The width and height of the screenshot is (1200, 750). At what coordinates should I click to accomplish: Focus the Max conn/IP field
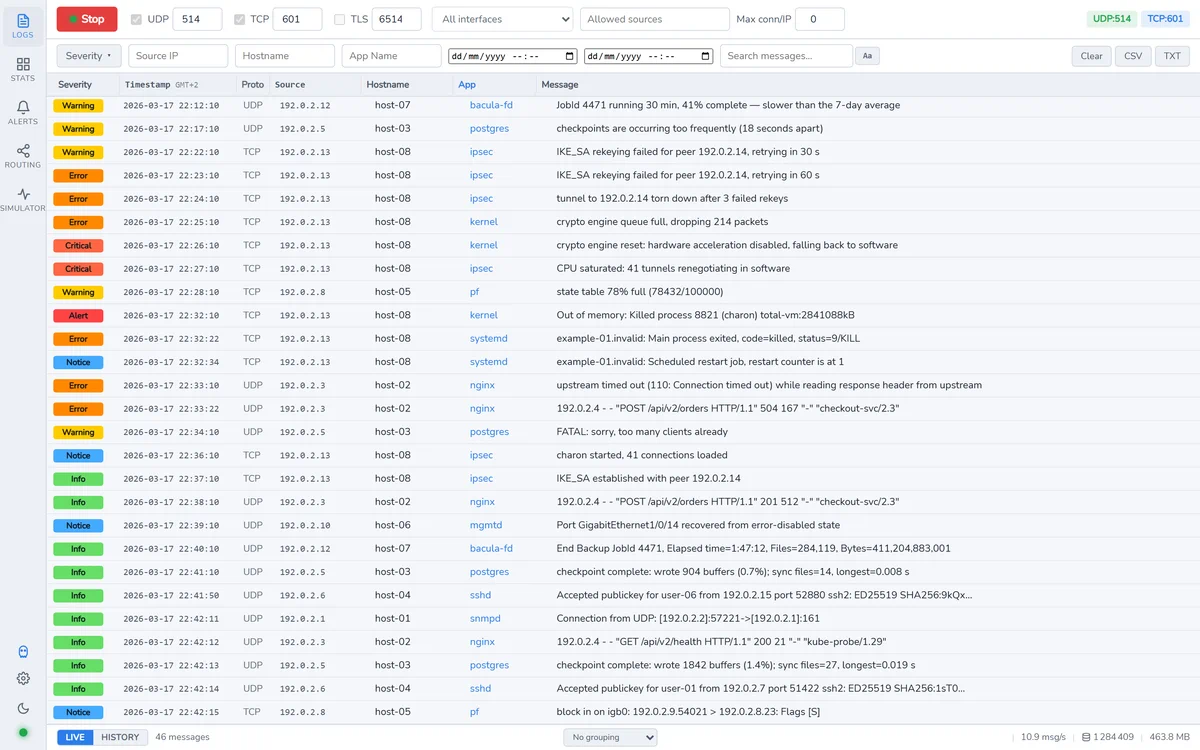(819, 19)
